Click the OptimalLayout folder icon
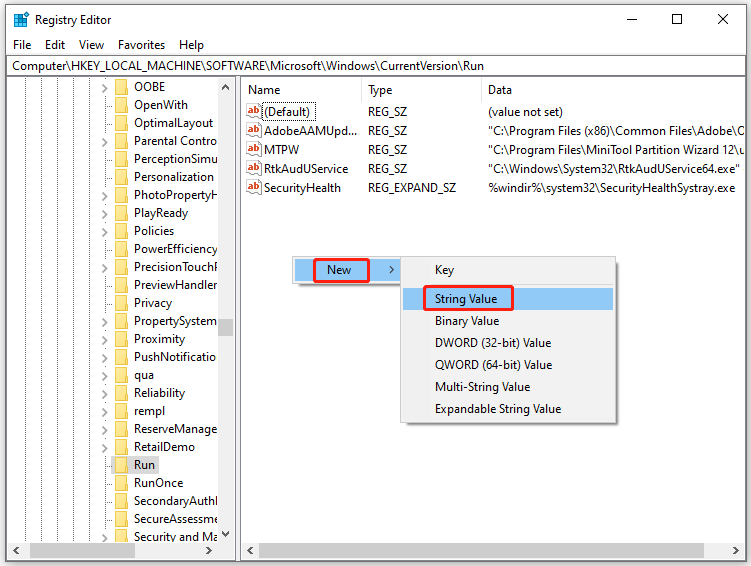The width and height of the screenshot is (751, 566). tap(121, 123)
